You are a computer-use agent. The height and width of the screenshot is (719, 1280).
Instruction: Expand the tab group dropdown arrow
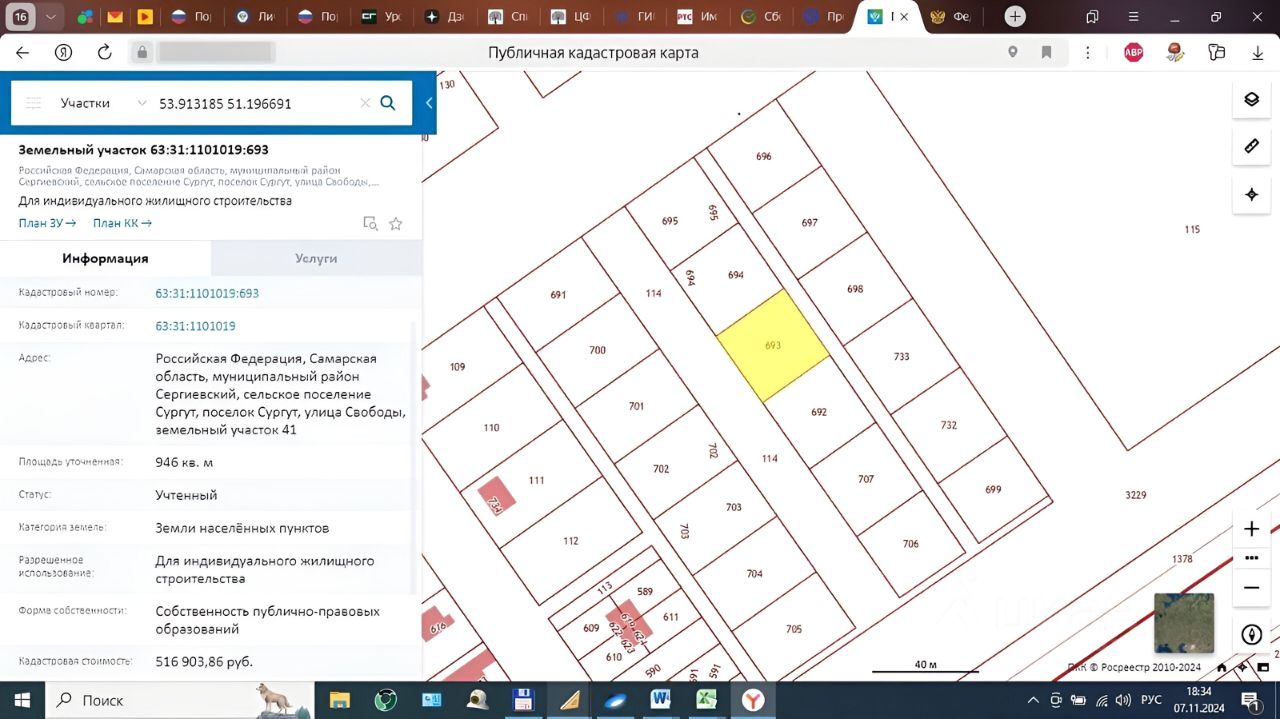pyautogui.click(x=50, y=17)
